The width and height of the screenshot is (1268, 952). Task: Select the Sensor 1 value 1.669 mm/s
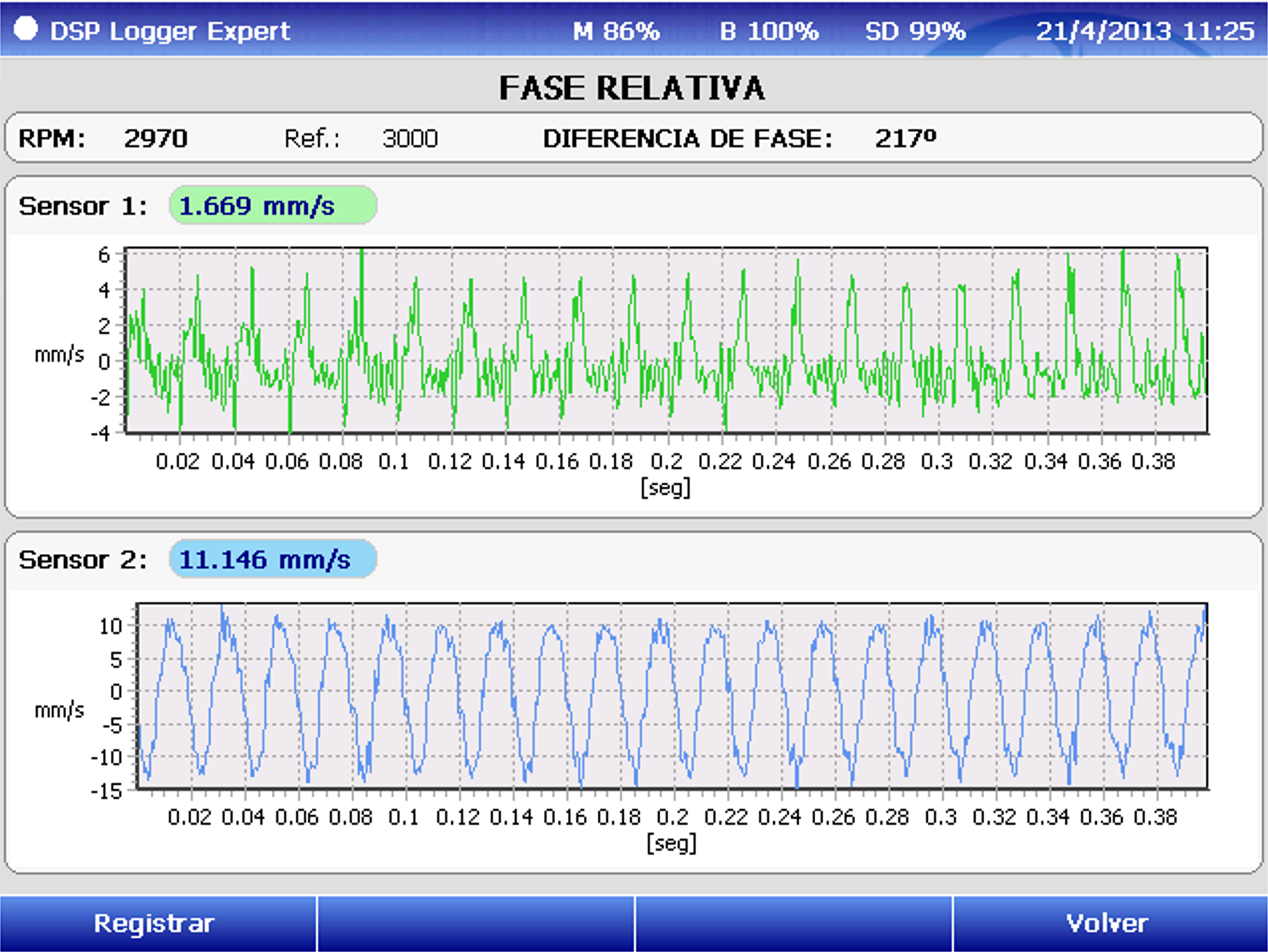(273, 205)
